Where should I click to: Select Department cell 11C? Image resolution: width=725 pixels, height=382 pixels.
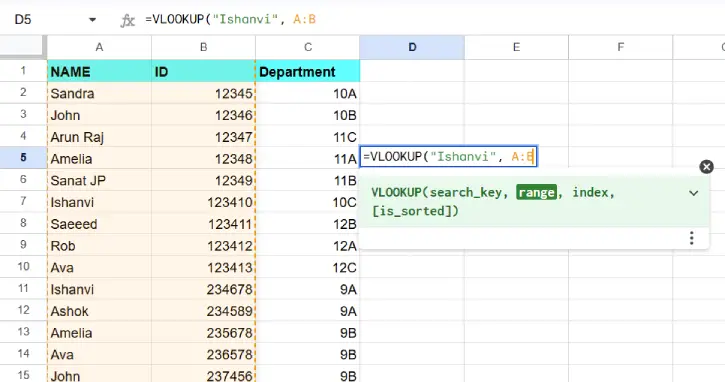coord(308,137)
